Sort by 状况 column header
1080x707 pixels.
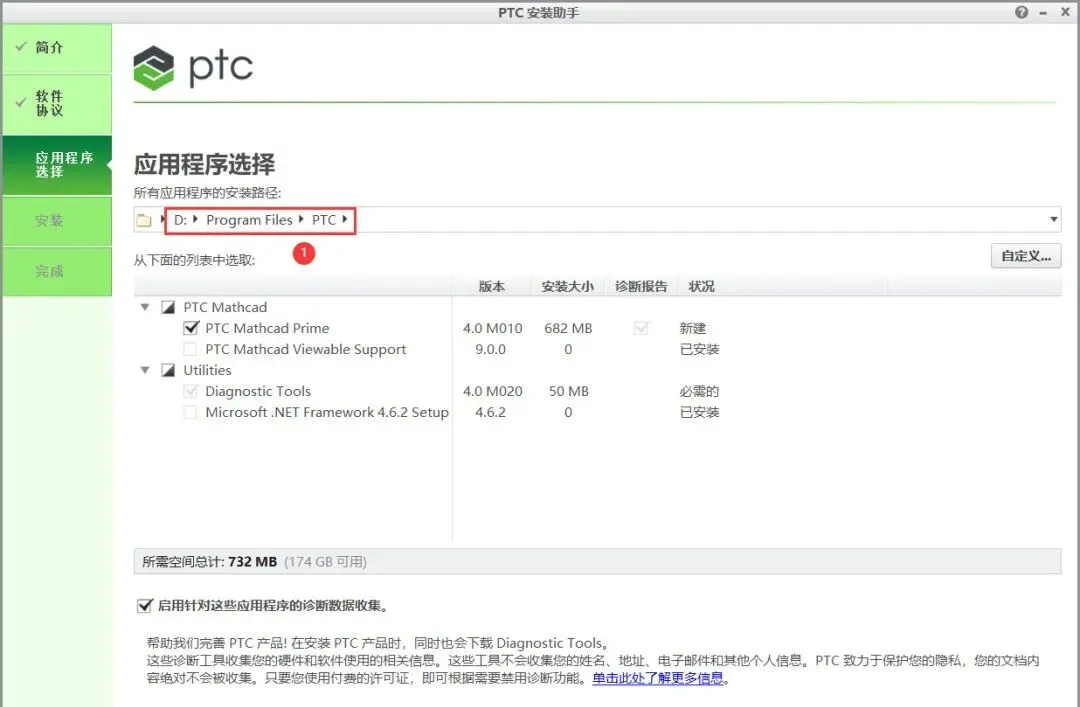(701, 287)
